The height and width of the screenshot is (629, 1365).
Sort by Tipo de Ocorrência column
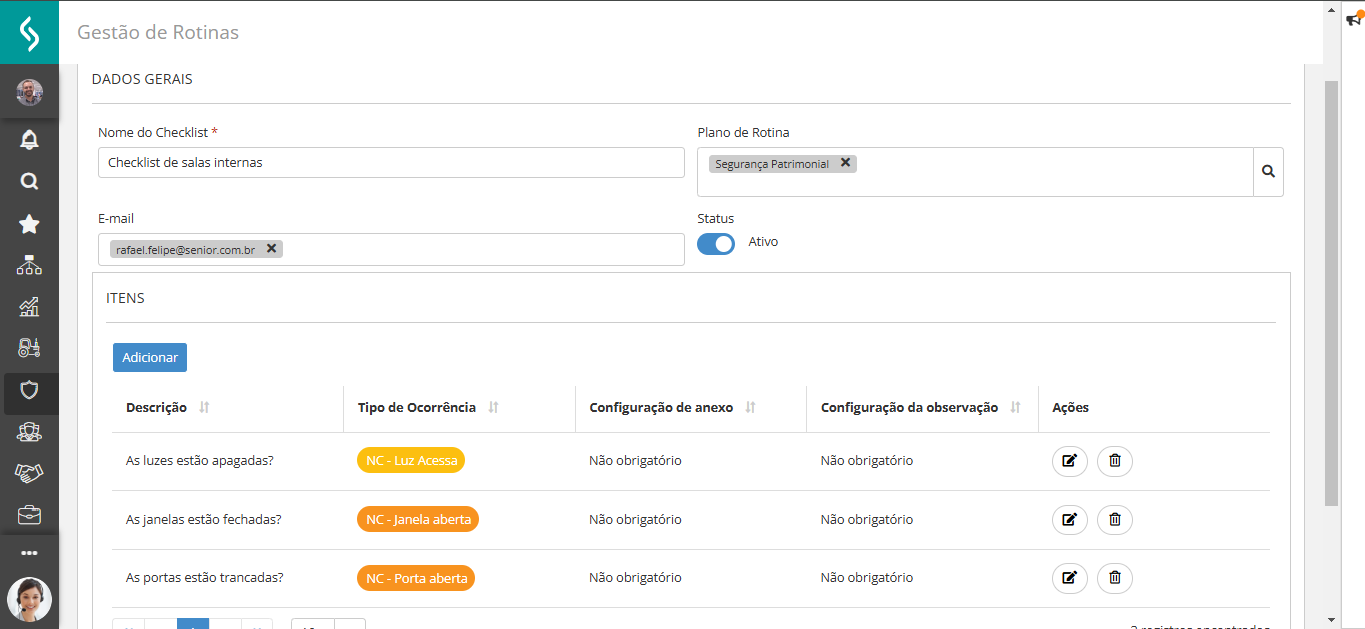click(x=493, y=408)
